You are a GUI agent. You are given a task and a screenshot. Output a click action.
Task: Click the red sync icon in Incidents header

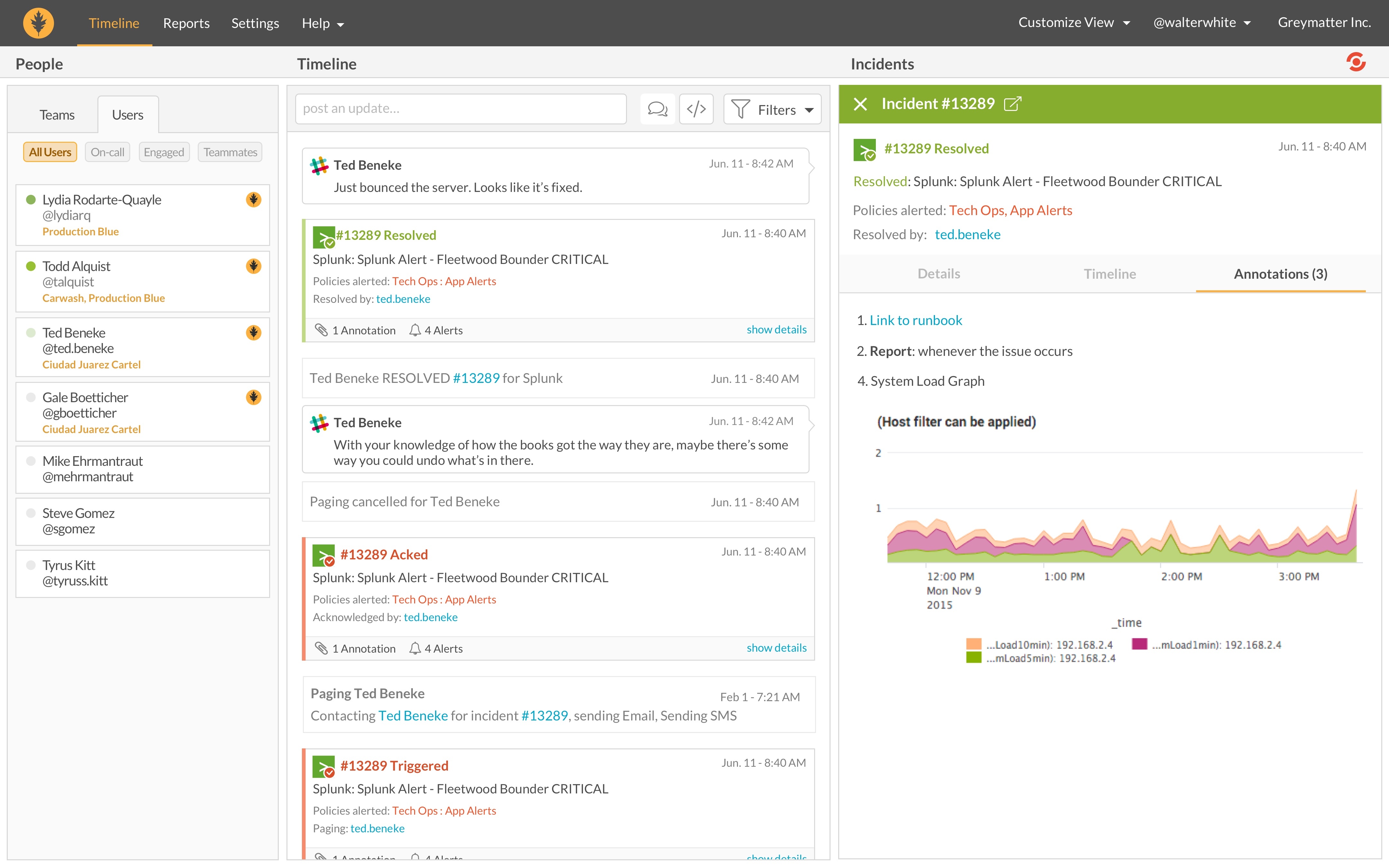coord(1356,62)
